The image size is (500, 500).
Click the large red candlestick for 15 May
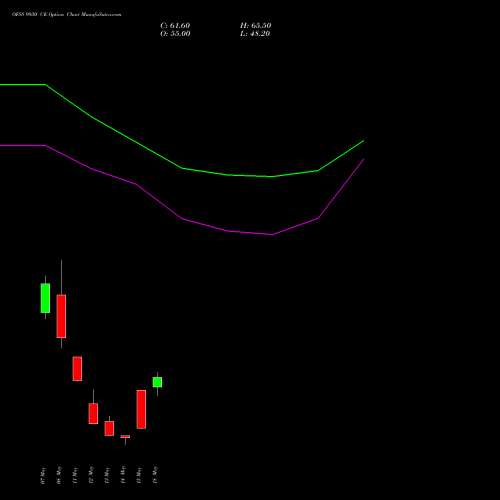pos(141,409)
